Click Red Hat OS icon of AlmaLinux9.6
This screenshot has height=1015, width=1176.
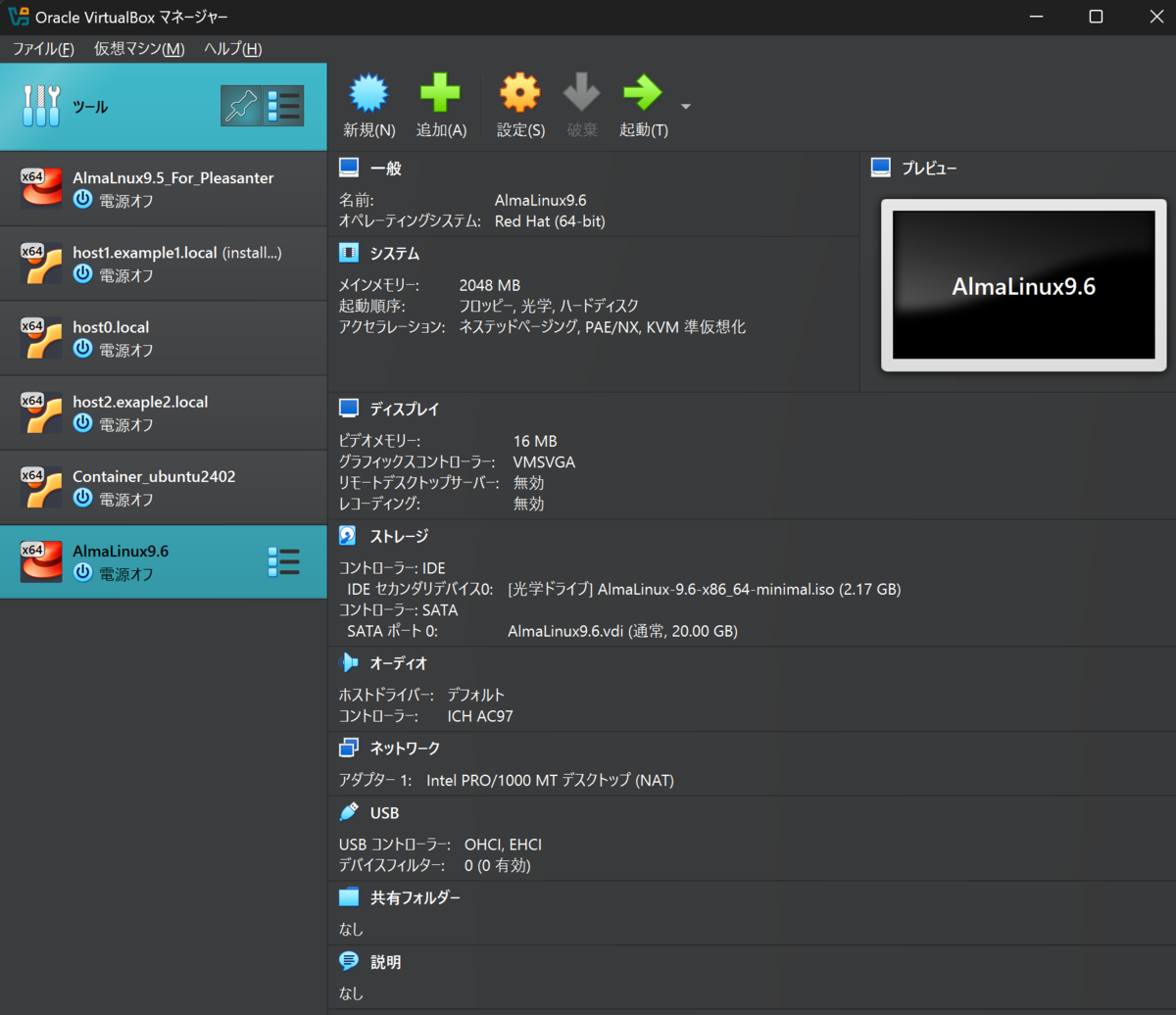(x=41, y=562)
